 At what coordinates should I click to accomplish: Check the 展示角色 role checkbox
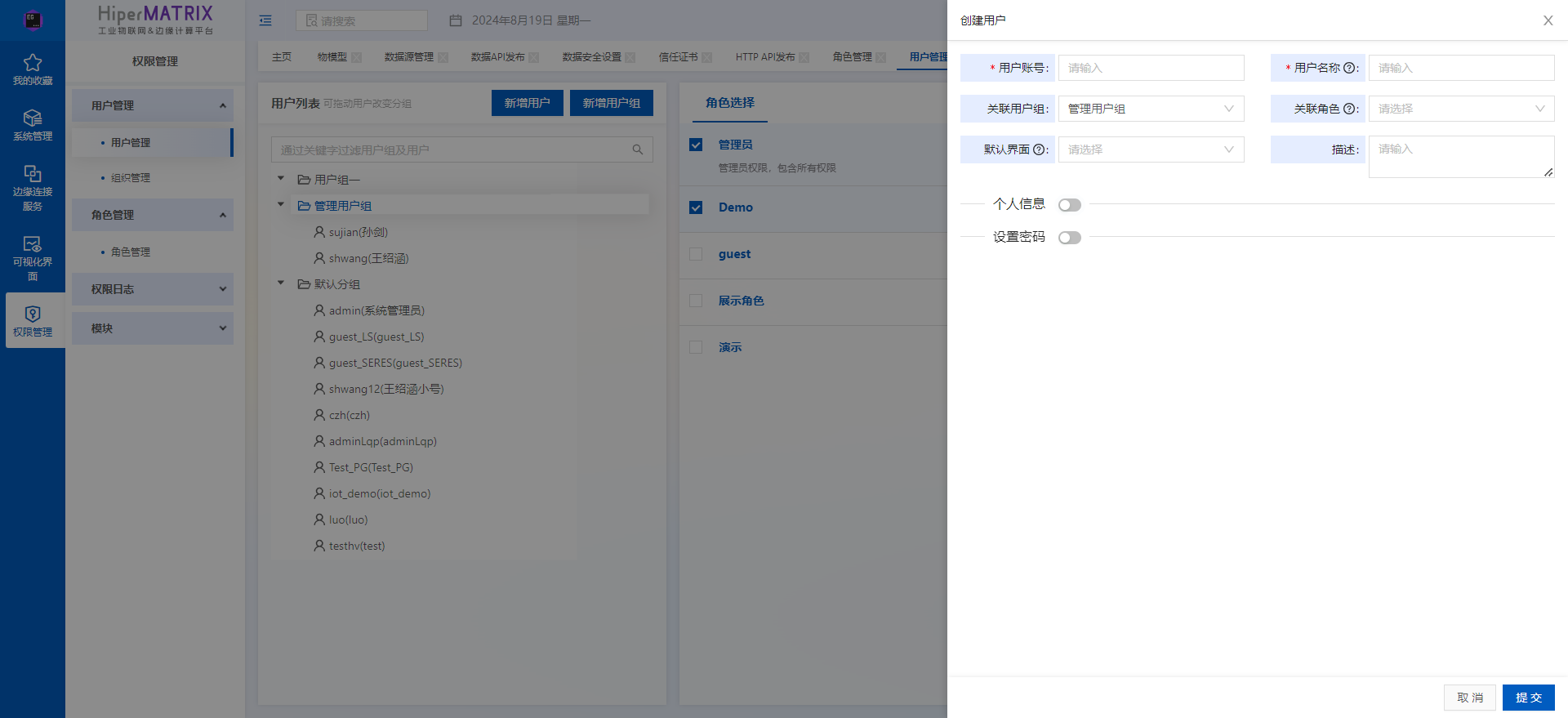[696, 301]
